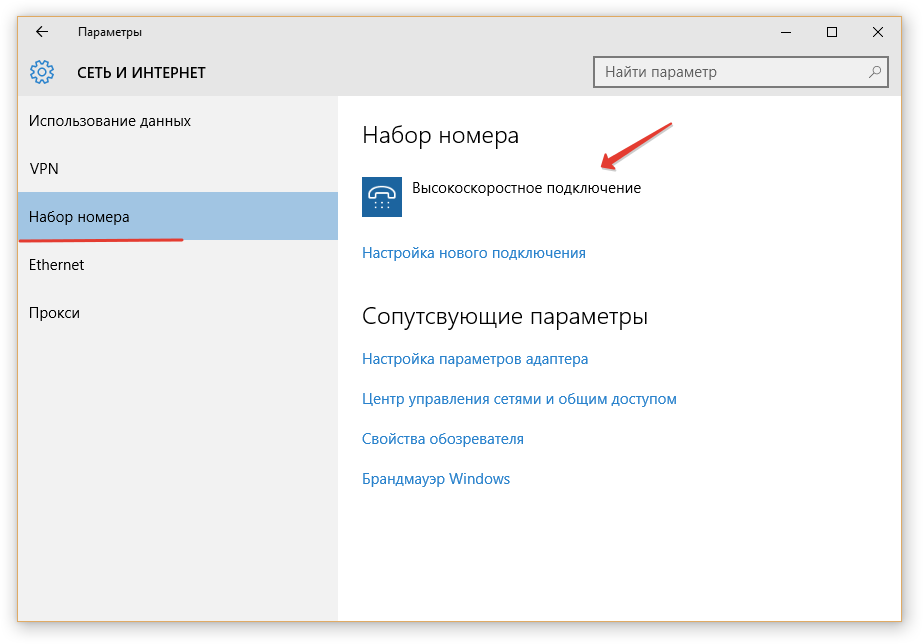Close the Параметры window
Image resolution: width=923 pixels, height=644 pixels.
pos(878,32)
